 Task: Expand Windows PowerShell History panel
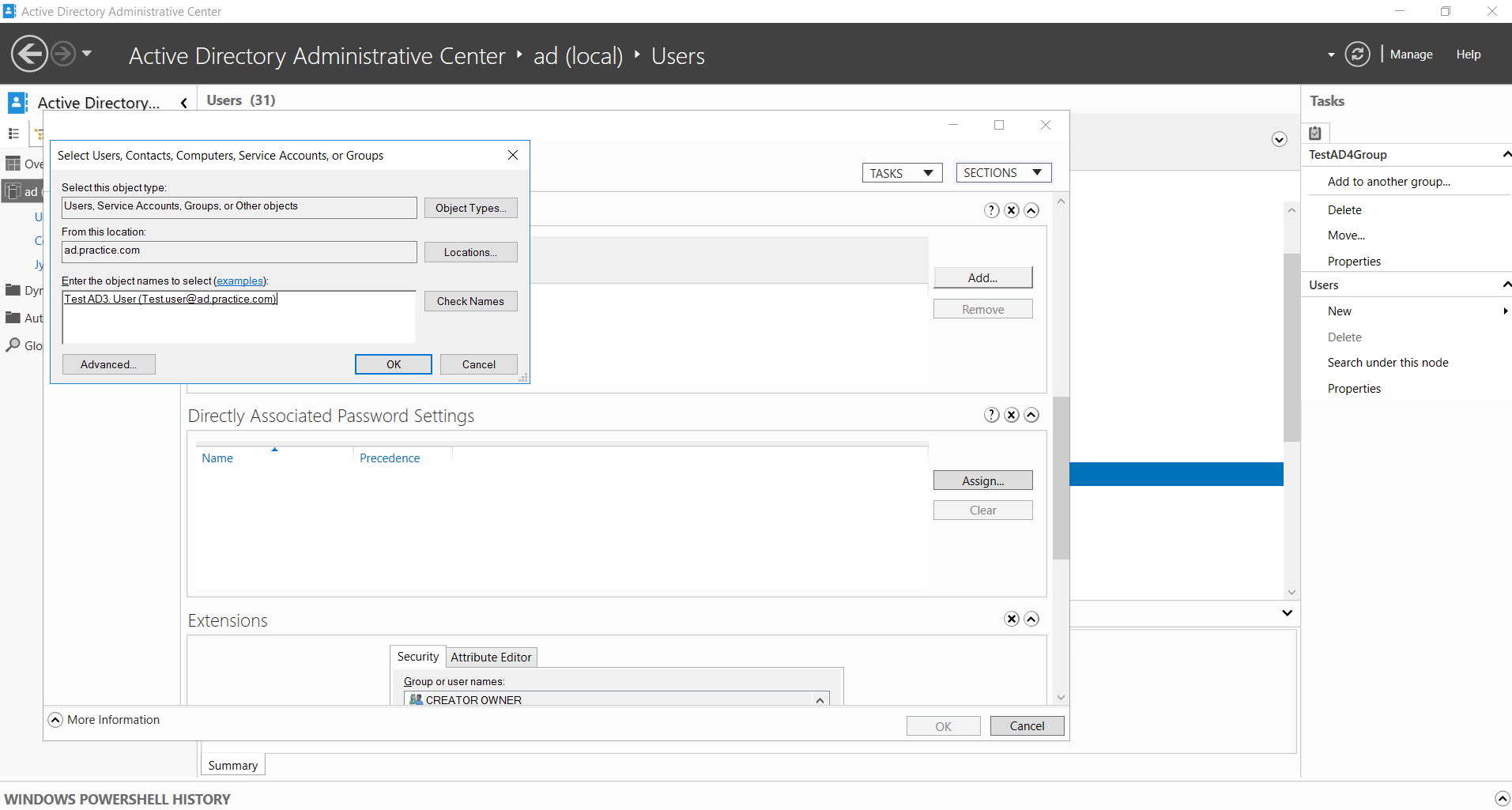coord(1503,799)
